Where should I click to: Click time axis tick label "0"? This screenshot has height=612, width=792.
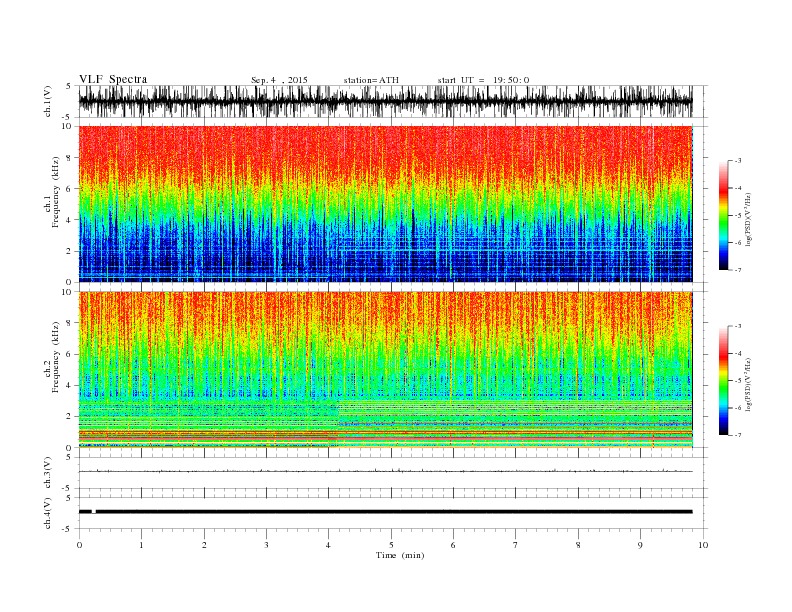click(79, 545)
